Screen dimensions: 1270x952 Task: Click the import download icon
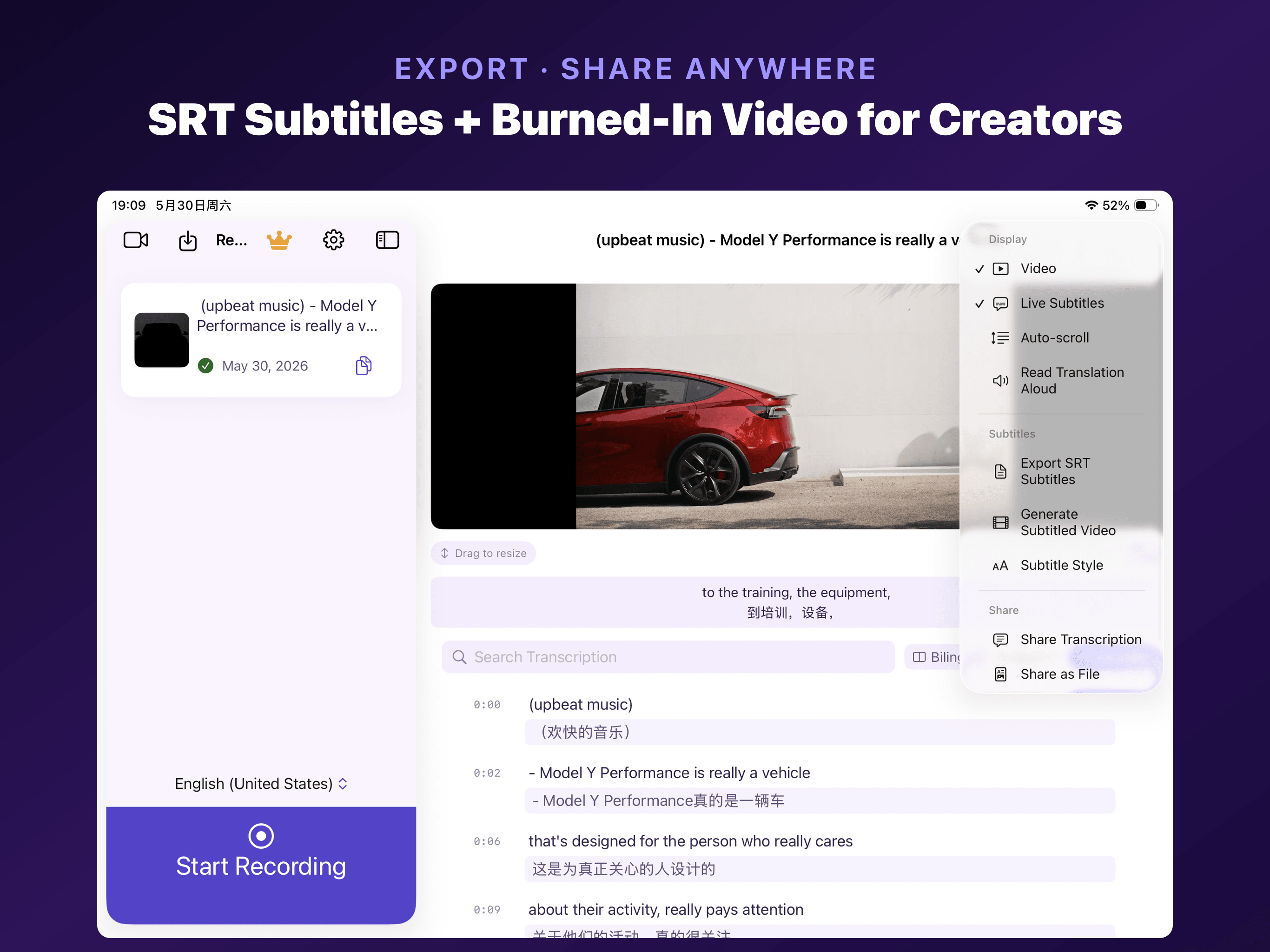[188, 241]
